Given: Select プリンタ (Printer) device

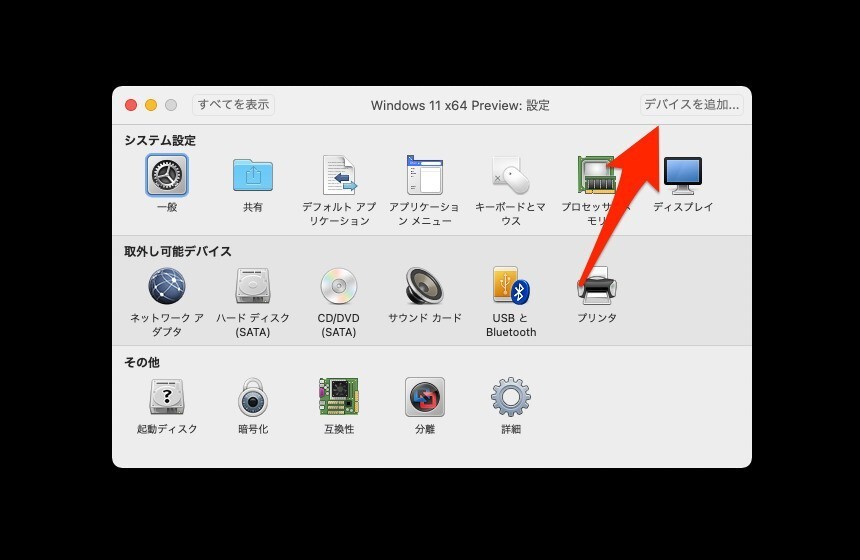Looking at the screenshot, I should click(x=597, y=286).
